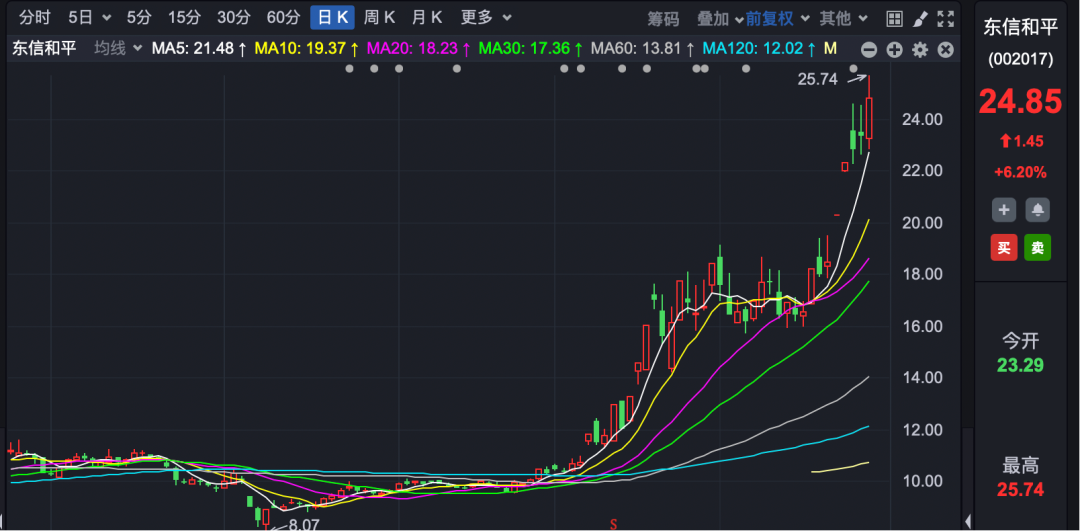Enter fullscreen chart mode

point(945,18)
